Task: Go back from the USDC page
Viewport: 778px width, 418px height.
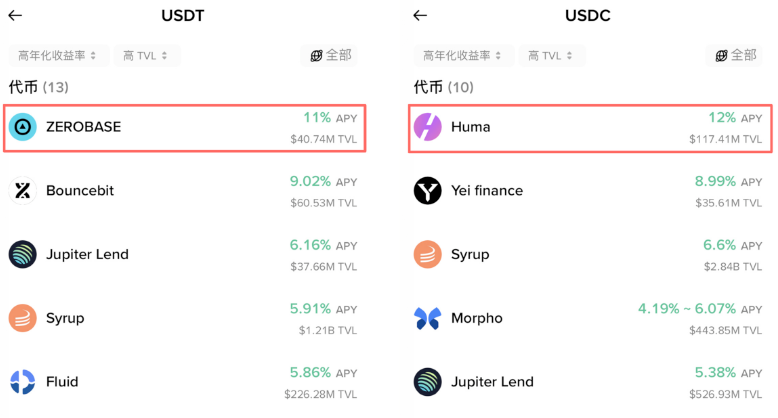Action: (420, 16)
